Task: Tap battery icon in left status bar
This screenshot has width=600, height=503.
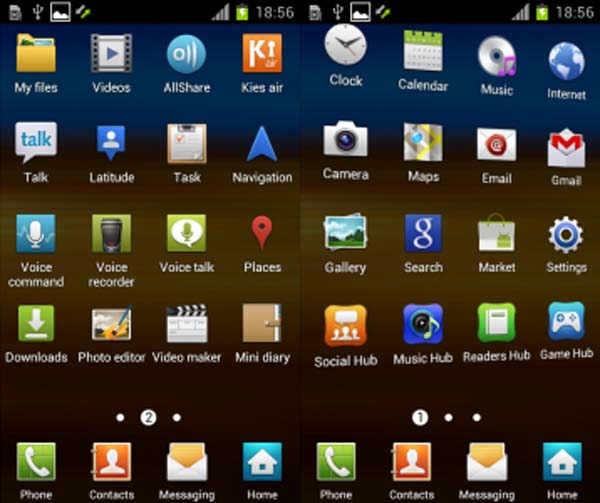Action: pos(242,11)
